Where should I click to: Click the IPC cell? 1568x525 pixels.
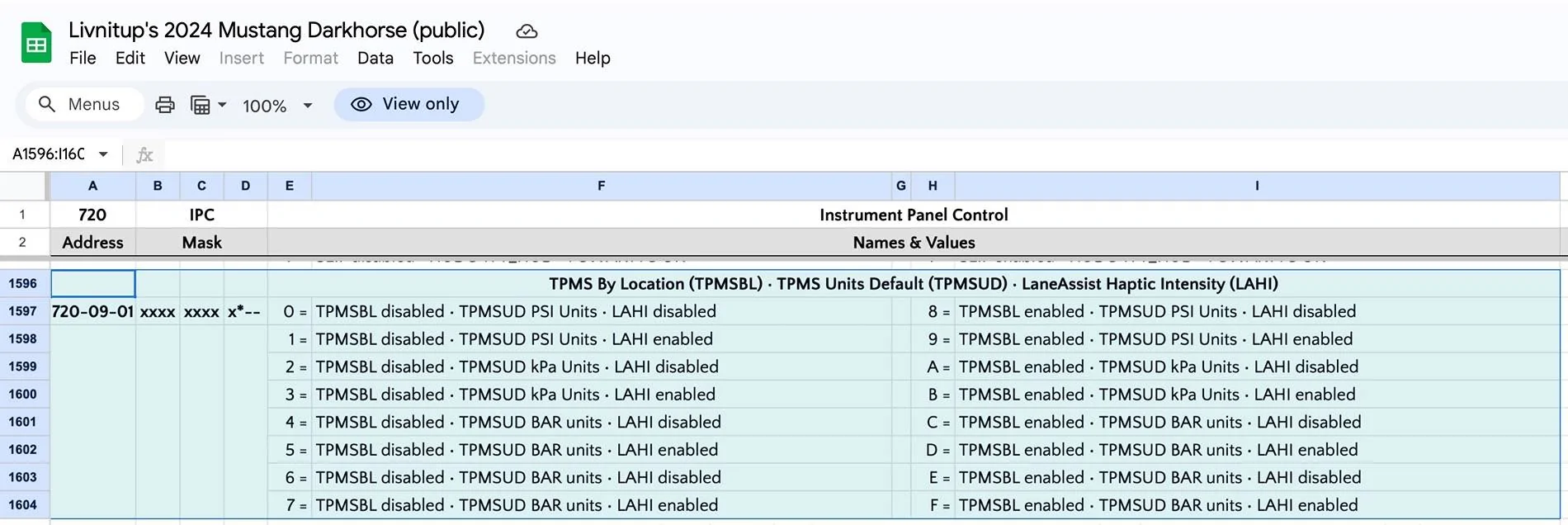(201, 215)
